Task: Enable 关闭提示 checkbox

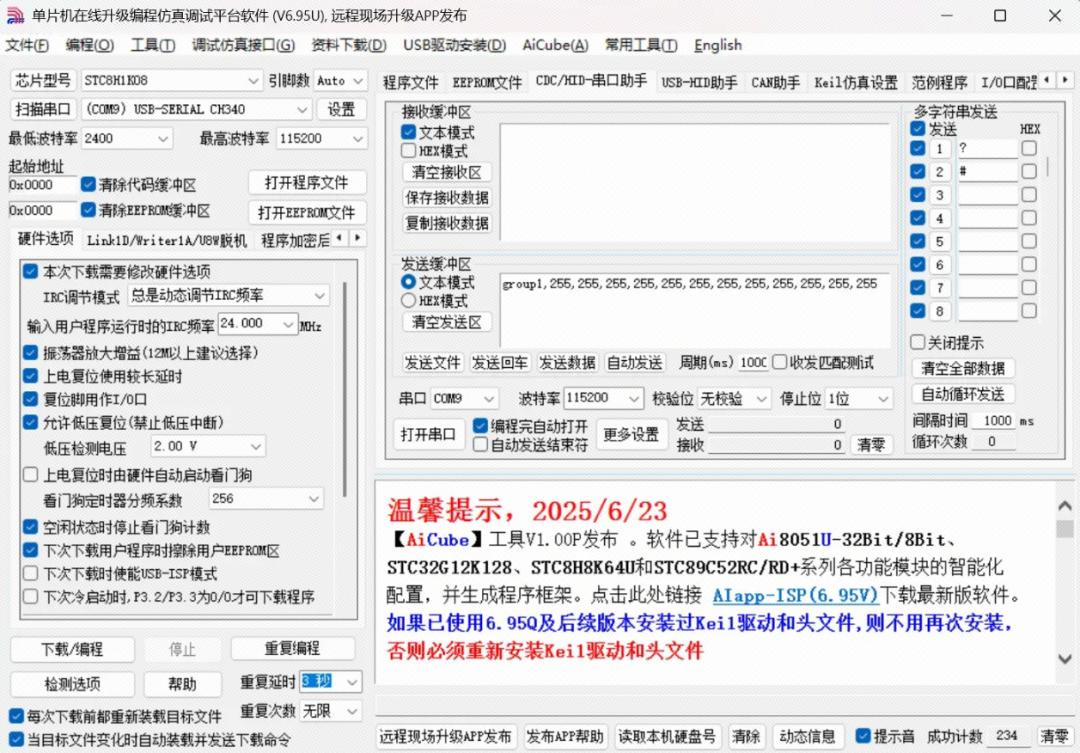Action: [917, 342]
